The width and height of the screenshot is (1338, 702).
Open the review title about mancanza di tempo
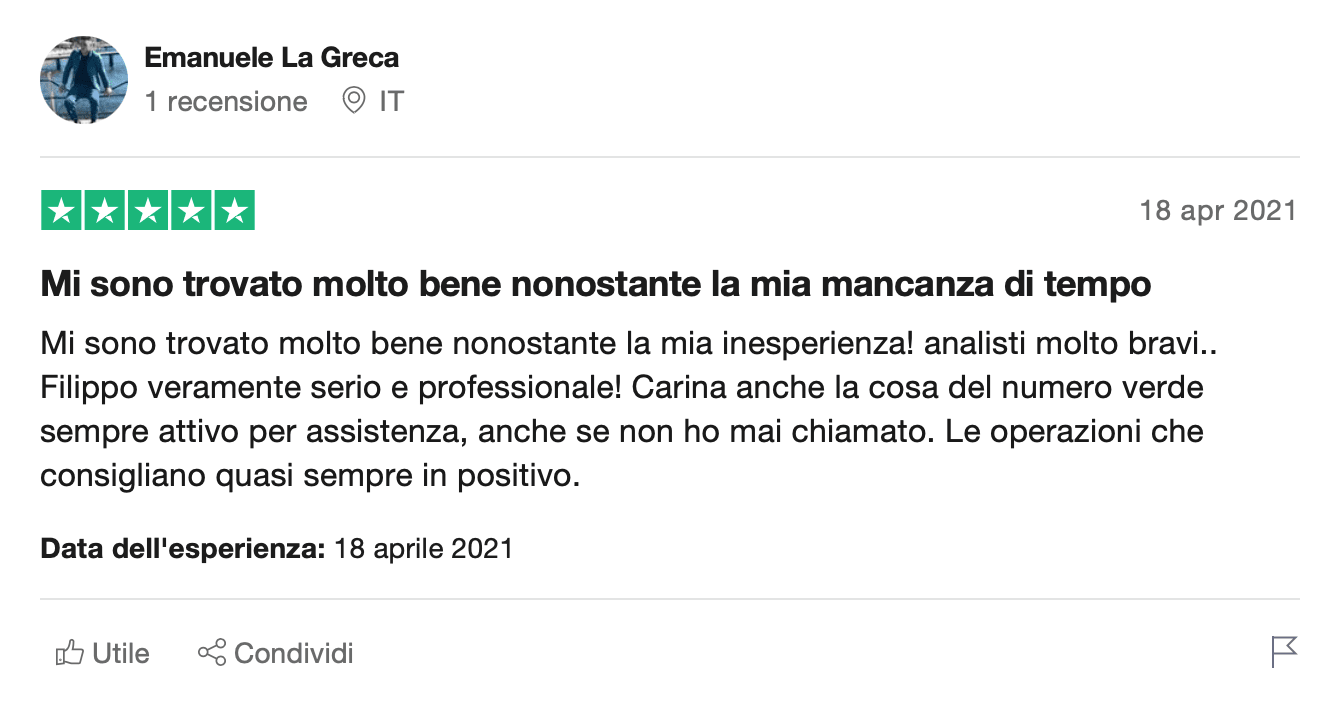[x=595, y=285]
